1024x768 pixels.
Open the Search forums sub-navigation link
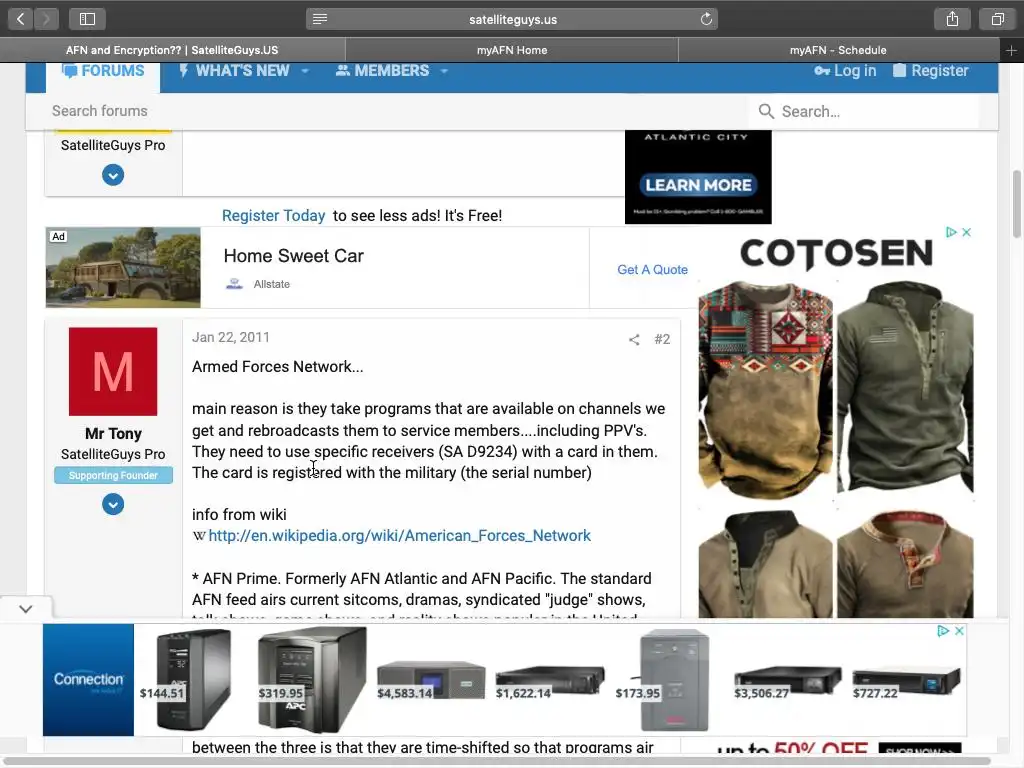[x=100, y=111]
